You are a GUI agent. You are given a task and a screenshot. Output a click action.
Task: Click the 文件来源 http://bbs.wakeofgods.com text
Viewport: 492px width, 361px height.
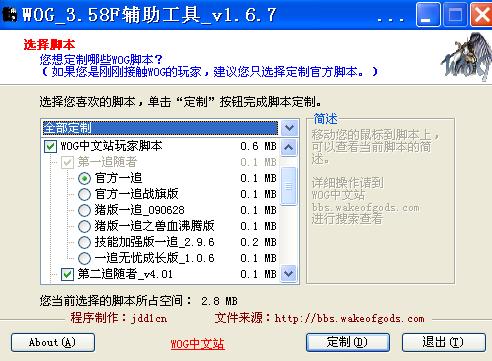click(319, 318)
